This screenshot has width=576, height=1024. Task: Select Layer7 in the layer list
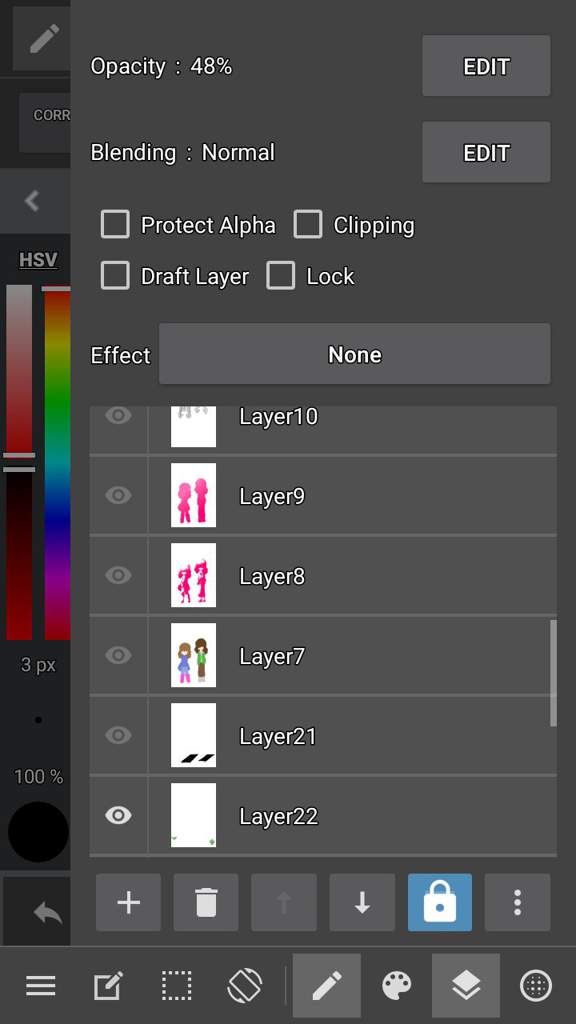pyautogui.click(x=323, y=655)
